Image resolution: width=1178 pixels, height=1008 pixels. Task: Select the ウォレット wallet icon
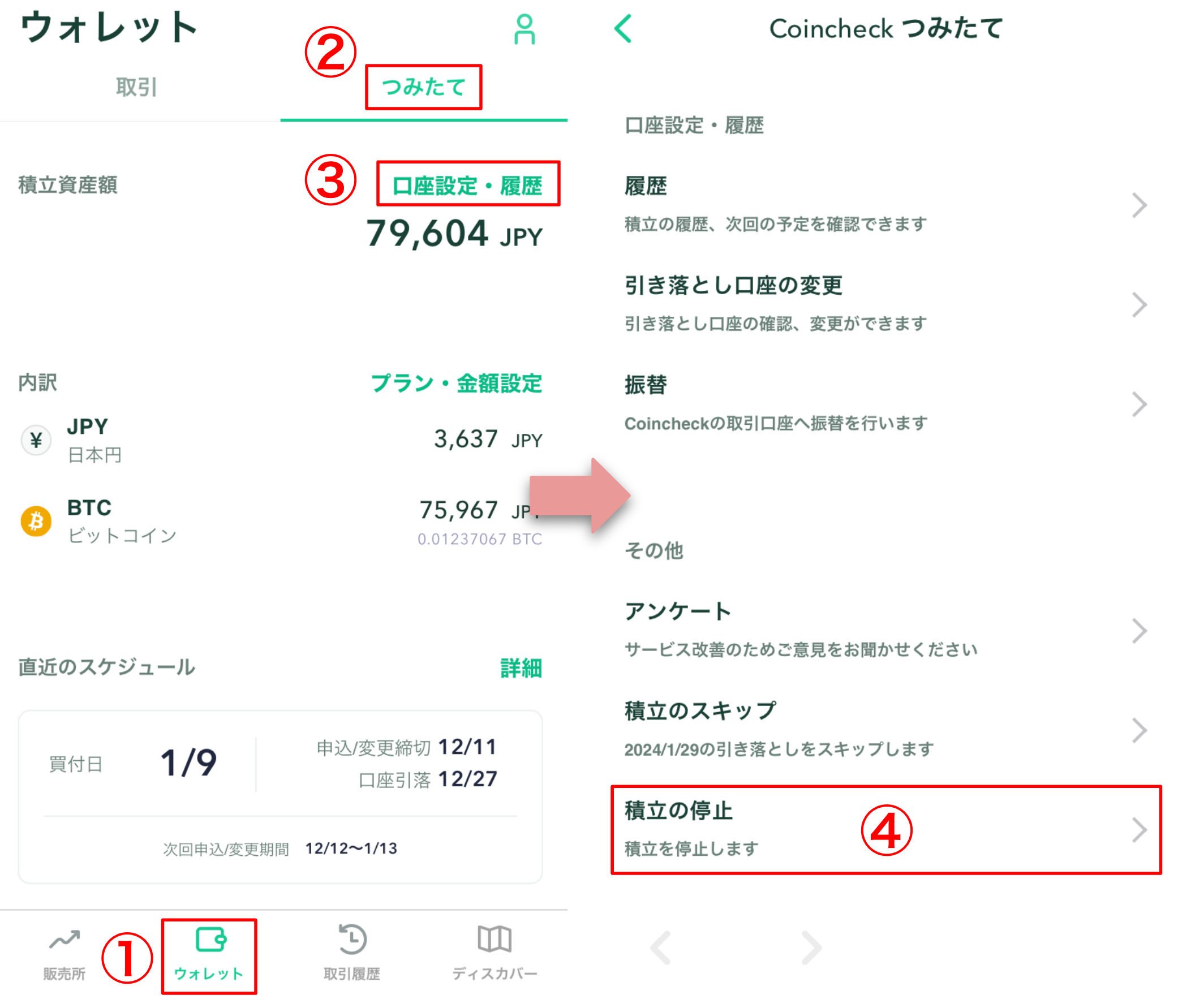tap(211, 939)
